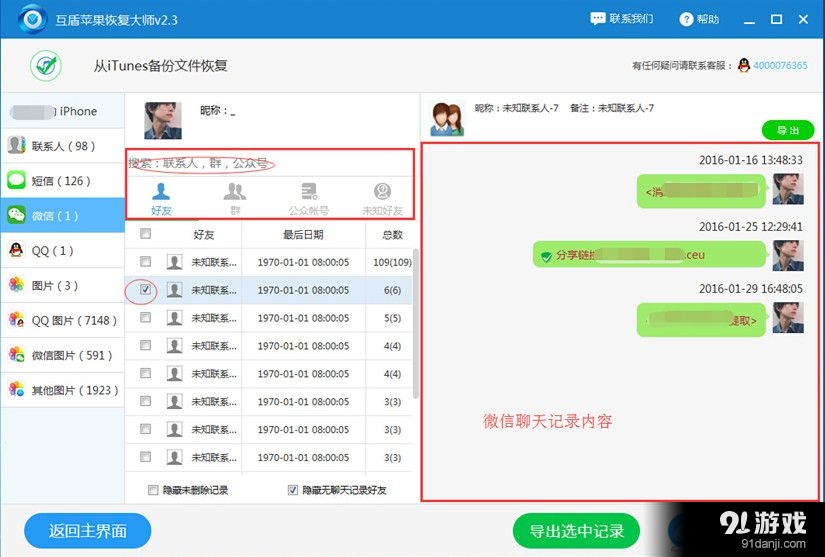Toggle the select-all checkbox in table header

tap(146, 234)
